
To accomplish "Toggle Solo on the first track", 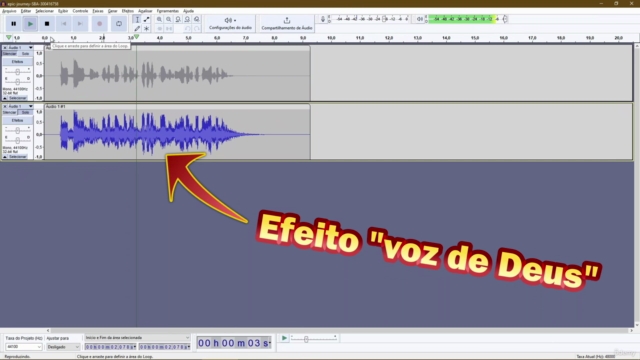I will coord(25,54).
